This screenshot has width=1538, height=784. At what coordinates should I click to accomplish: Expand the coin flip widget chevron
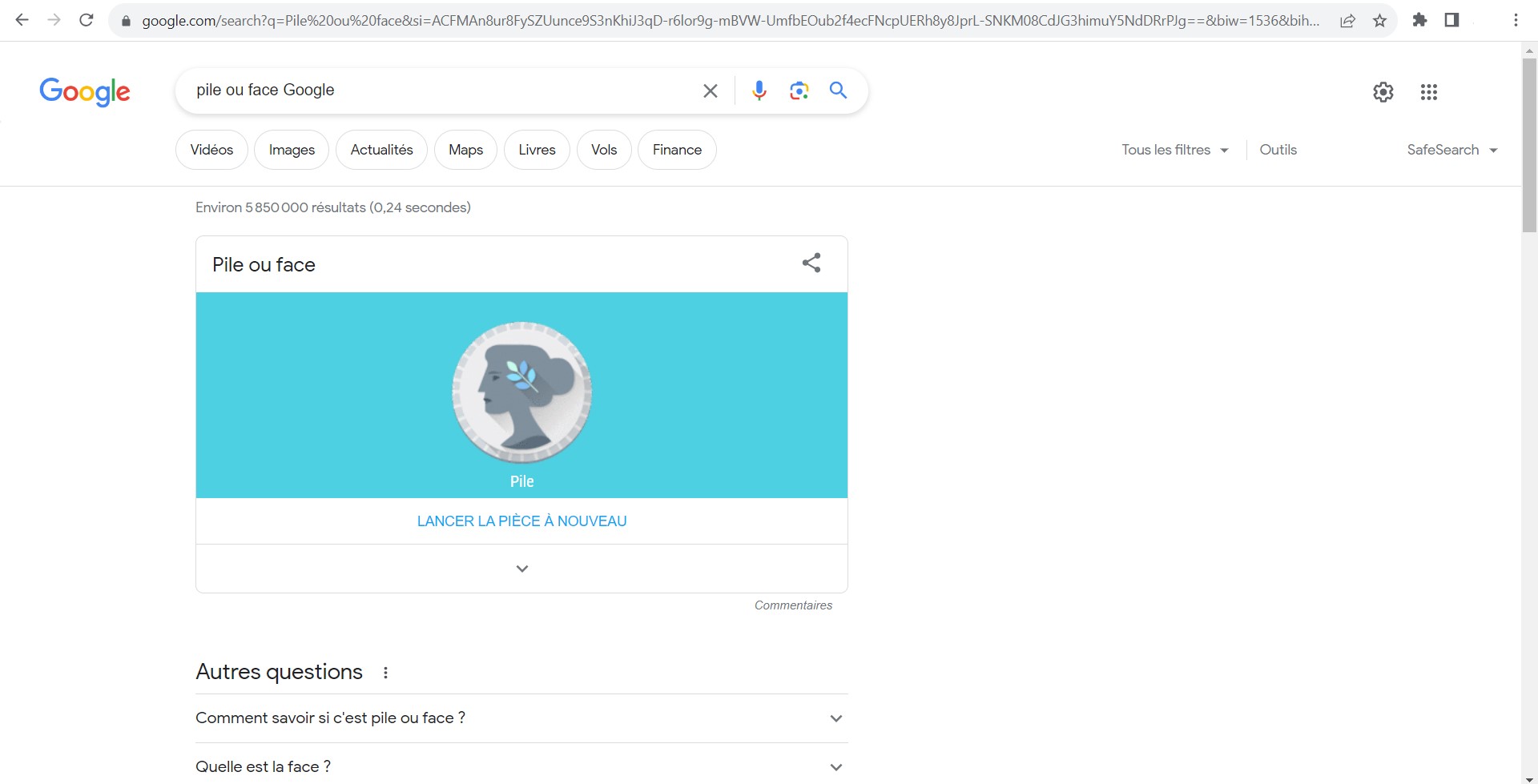pyautogui.click(x=521, y=569)
